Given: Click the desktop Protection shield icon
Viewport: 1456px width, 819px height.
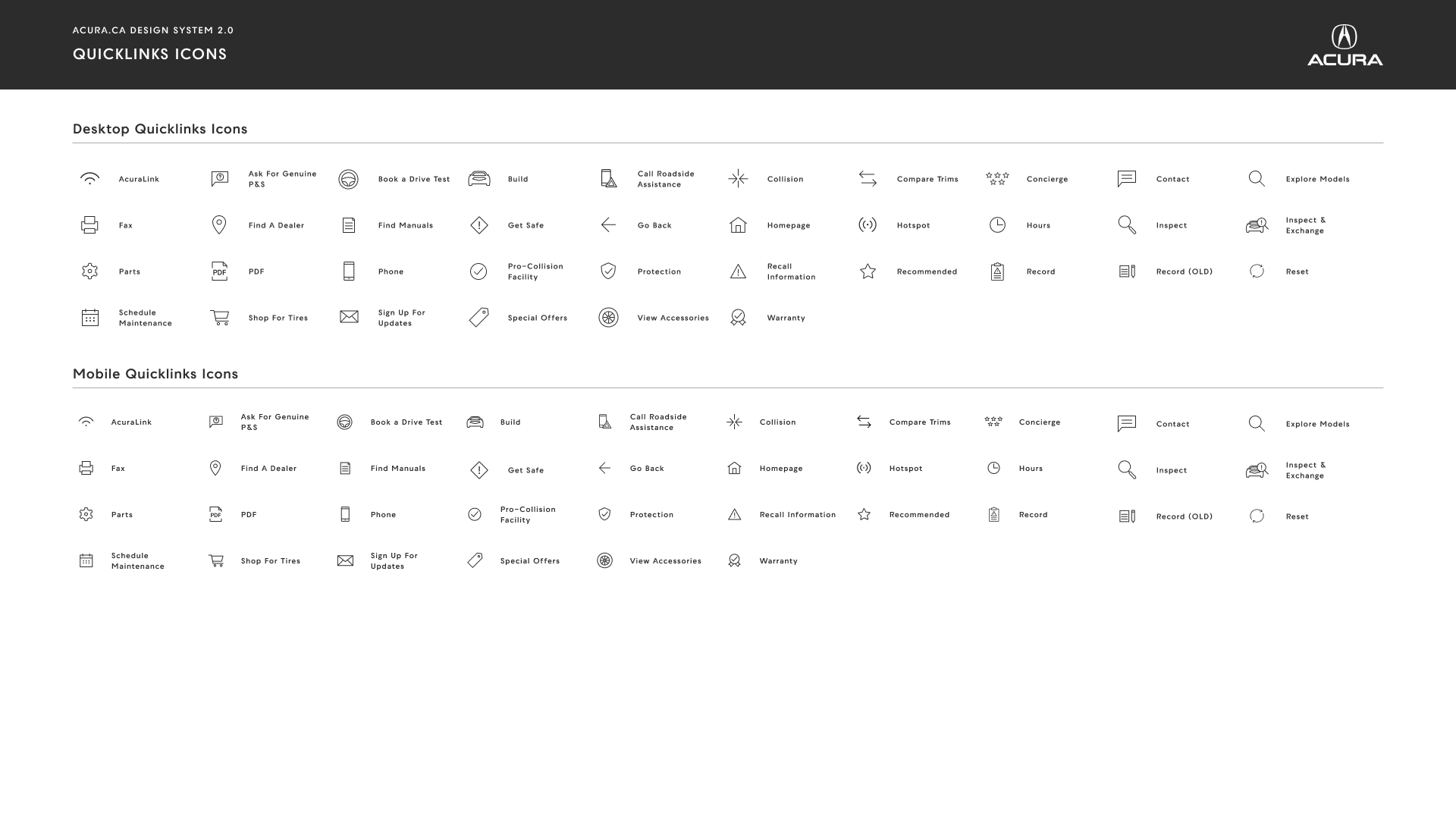Looking at the screenshot, I should (608, 271).
